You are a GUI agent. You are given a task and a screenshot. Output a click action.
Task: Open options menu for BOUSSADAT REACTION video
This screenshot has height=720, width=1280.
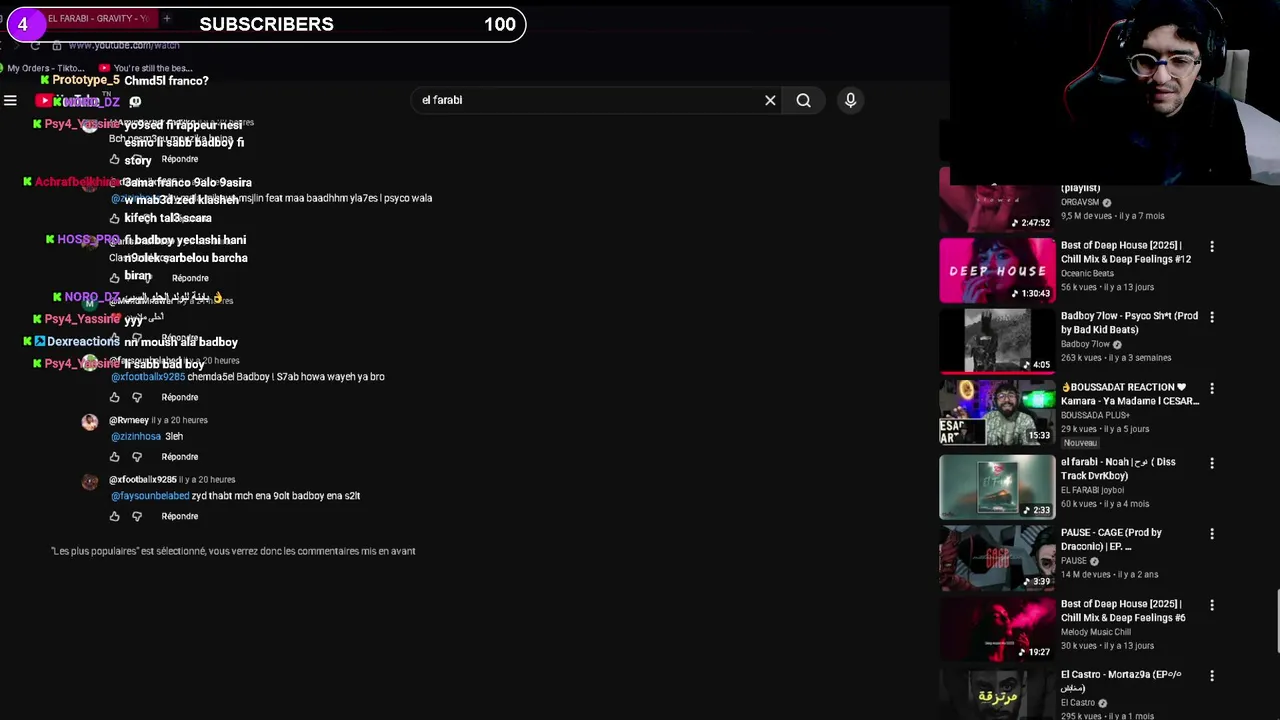pos(1212,388)
